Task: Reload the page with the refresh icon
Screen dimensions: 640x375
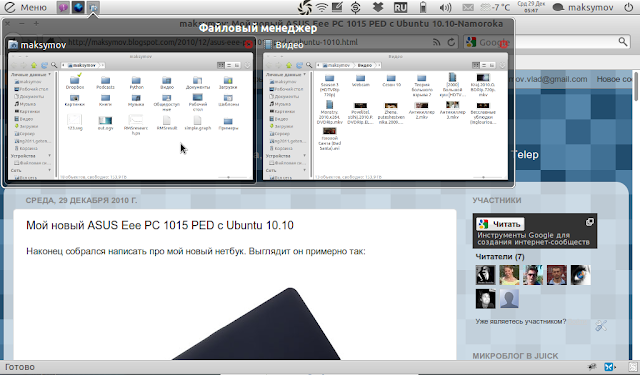Action: click(x=451, y=42)
